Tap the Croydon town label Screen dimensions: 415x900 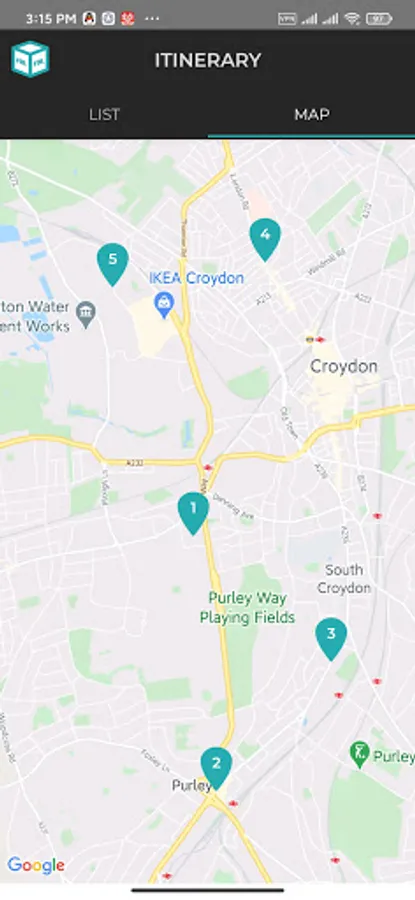(x=344, y=366)
